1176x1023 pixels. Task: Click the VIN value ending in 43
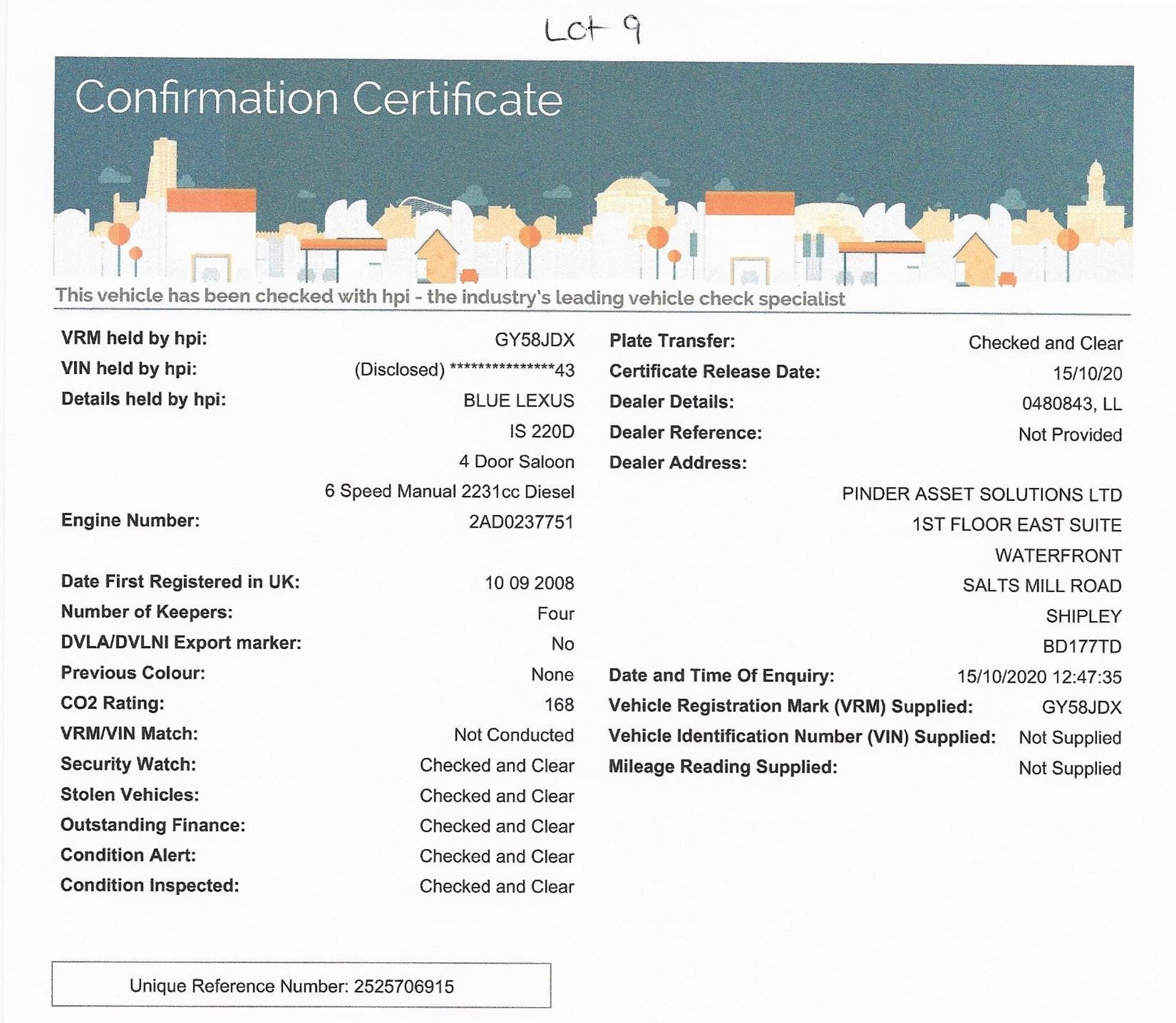click(x=464, y=370)
